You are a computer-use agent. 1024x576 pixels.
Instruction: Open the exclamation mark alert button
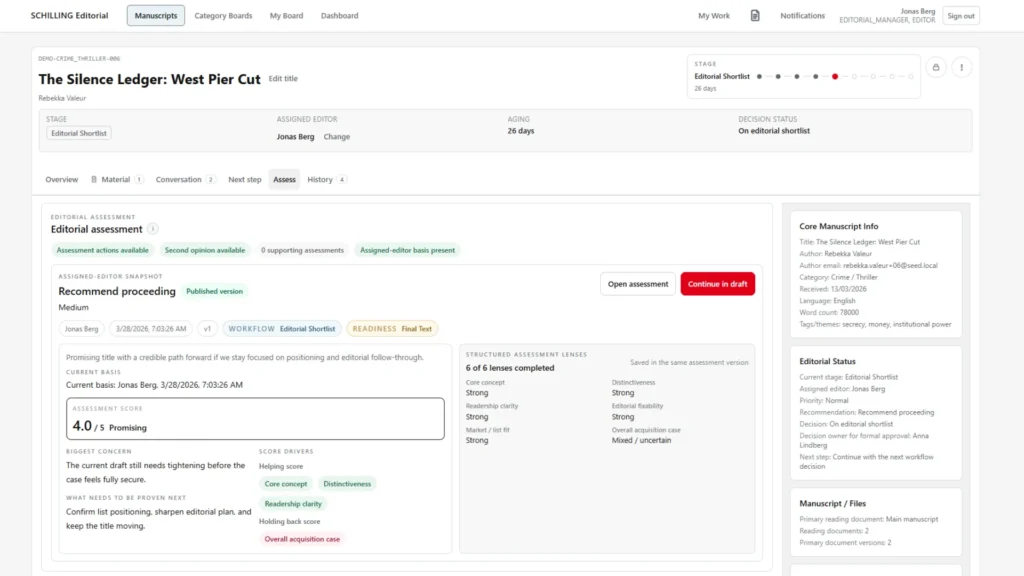(962, 67)
